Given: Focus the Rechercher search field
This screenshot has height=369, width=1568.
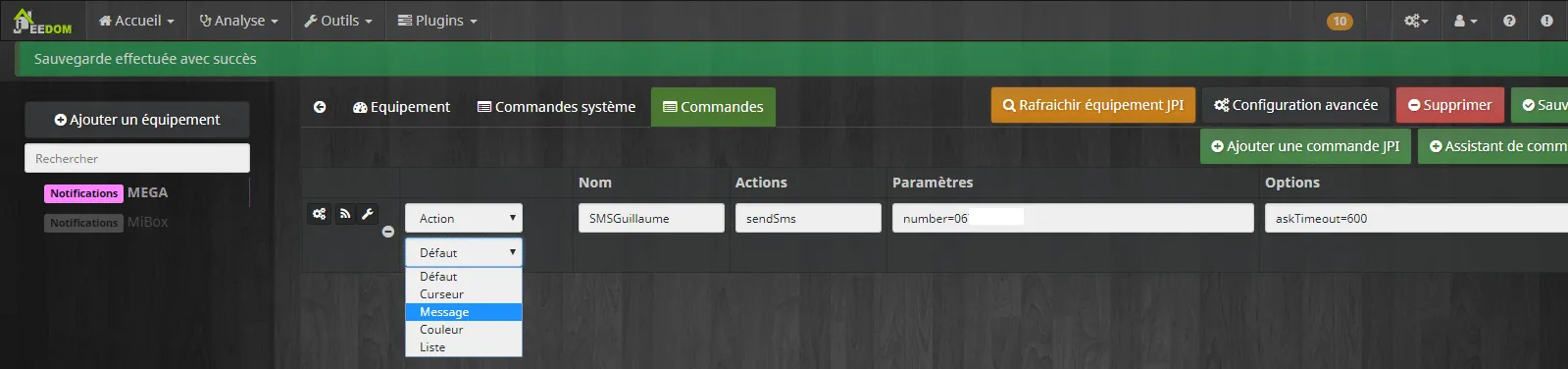Looking at the screenshot, I should pyautogui.click(x=137, y=158).
